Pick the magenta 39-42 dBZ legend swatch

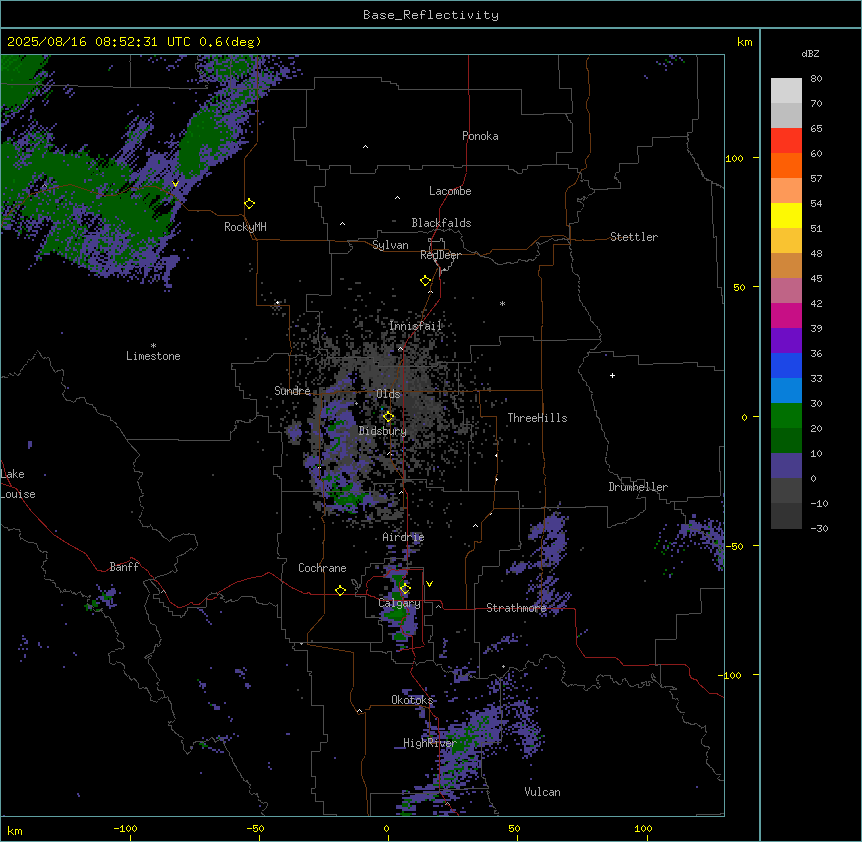786,315
